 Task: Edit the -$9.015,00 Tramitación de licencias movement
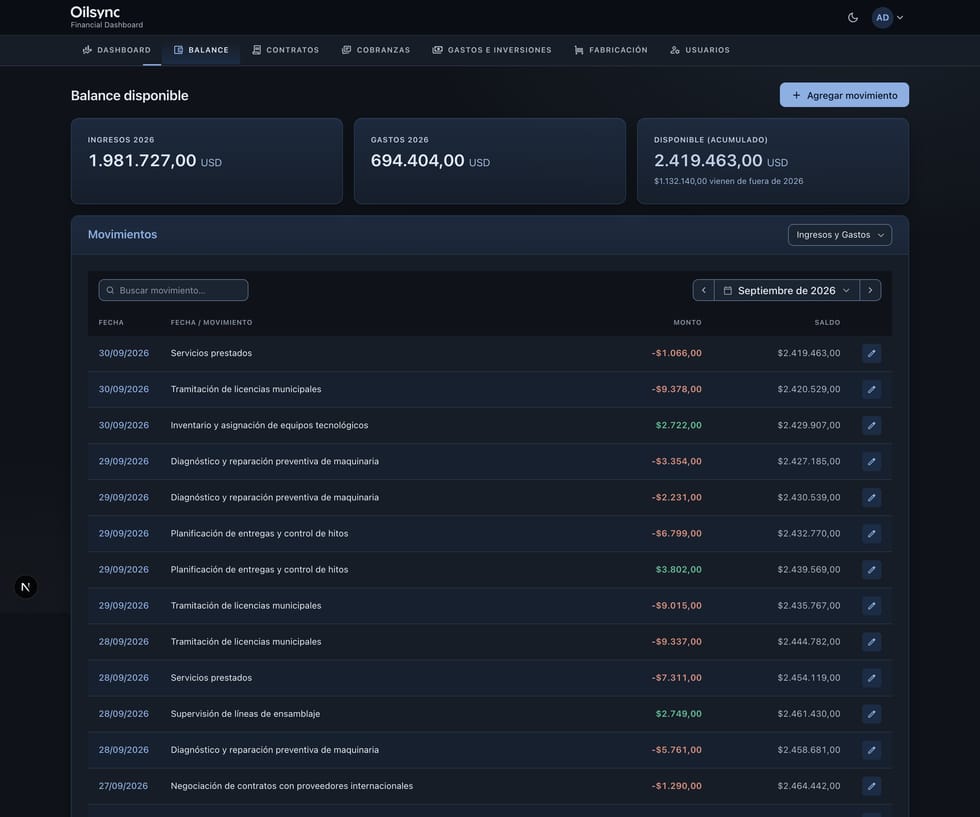point(871,606)
